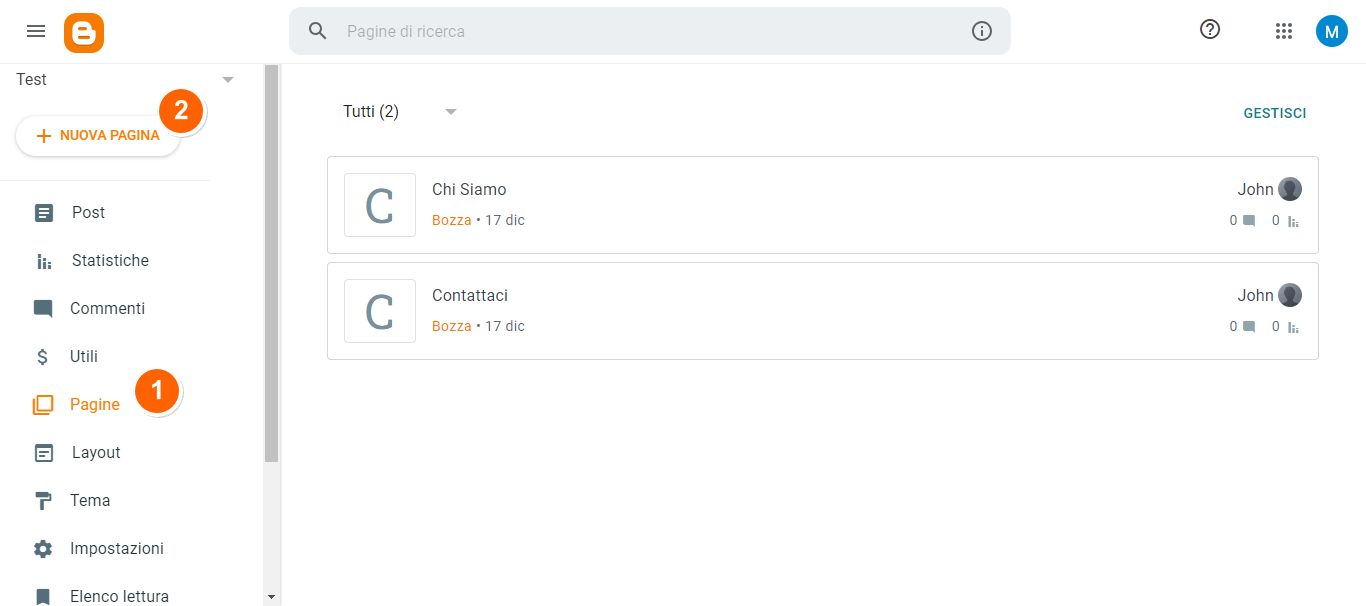Open the Utili earnings dollar icon
The image size is (1366, 606).
[44, 356]
